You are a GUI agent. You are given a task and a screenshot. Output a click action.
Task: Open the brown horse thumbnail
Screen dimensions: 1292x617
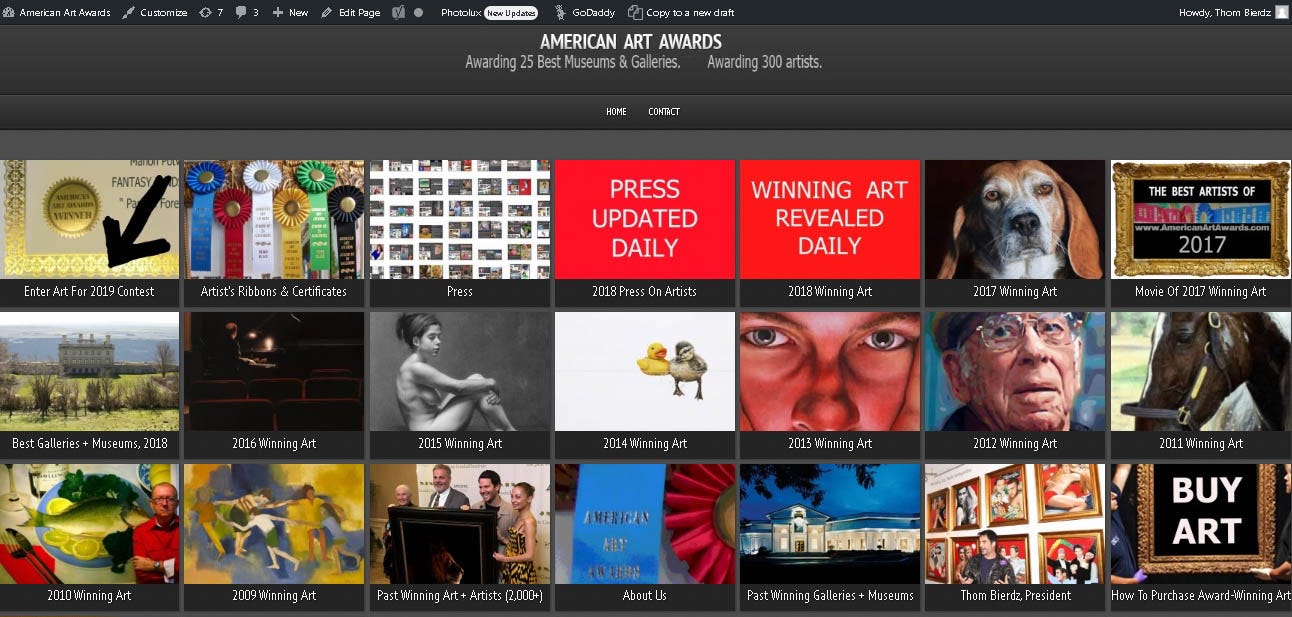(x=1201, y=371)
